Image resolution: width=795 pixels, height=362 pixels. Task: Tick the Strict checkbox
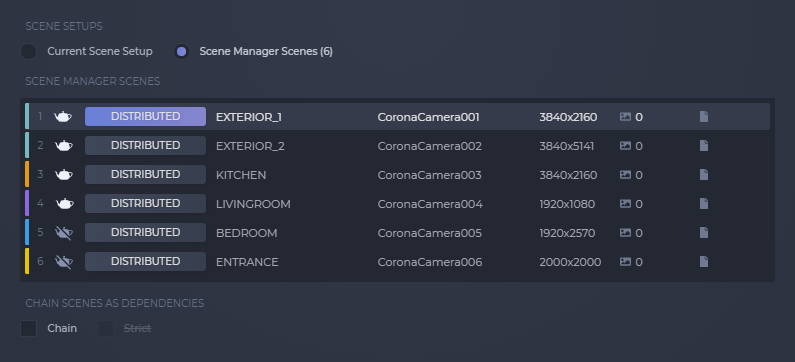(105, 329)
